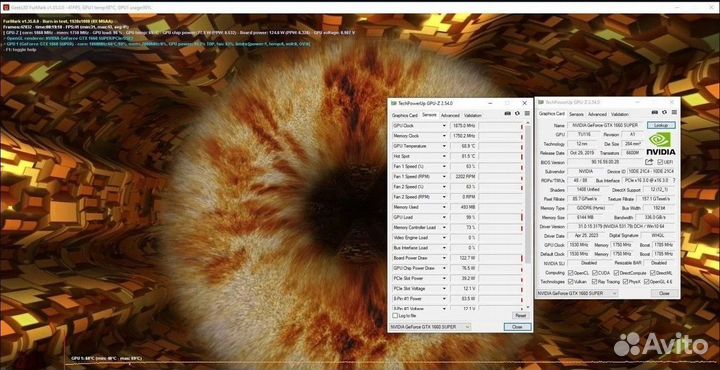Open GPU selector dropdown in Sensors window
Screen dimensions: 720x370
point(467,326)
